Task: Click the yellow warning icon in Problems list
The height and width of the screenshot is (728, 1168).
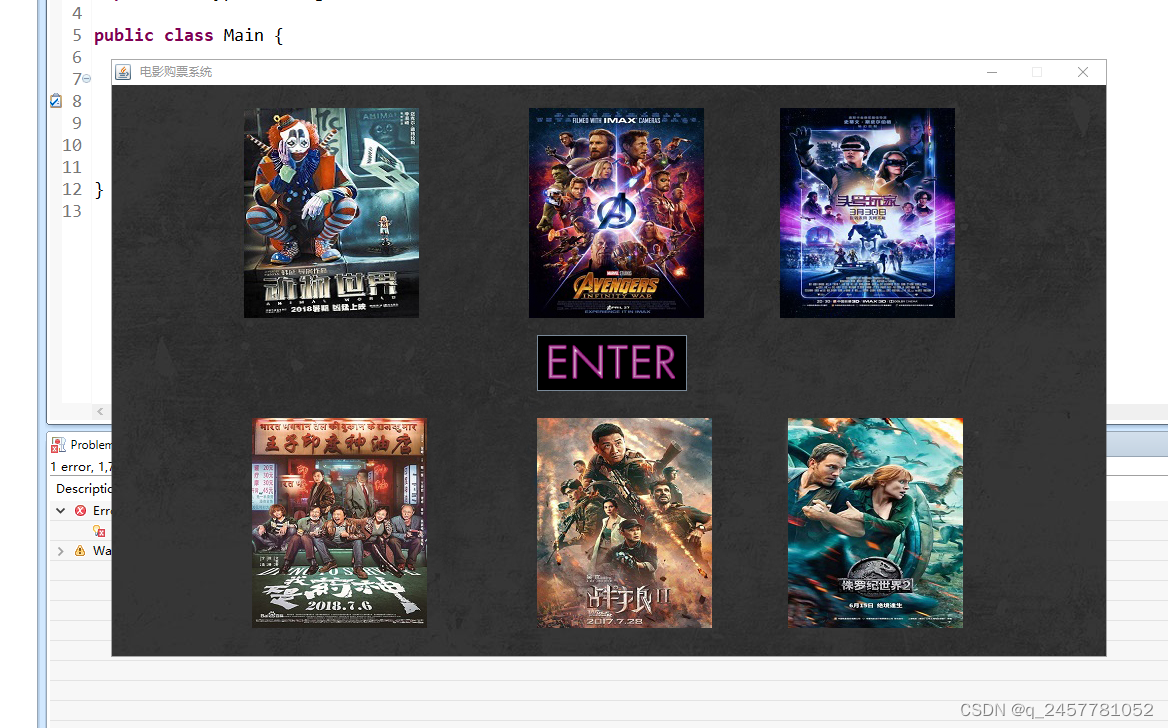Action: coord(80,551)
